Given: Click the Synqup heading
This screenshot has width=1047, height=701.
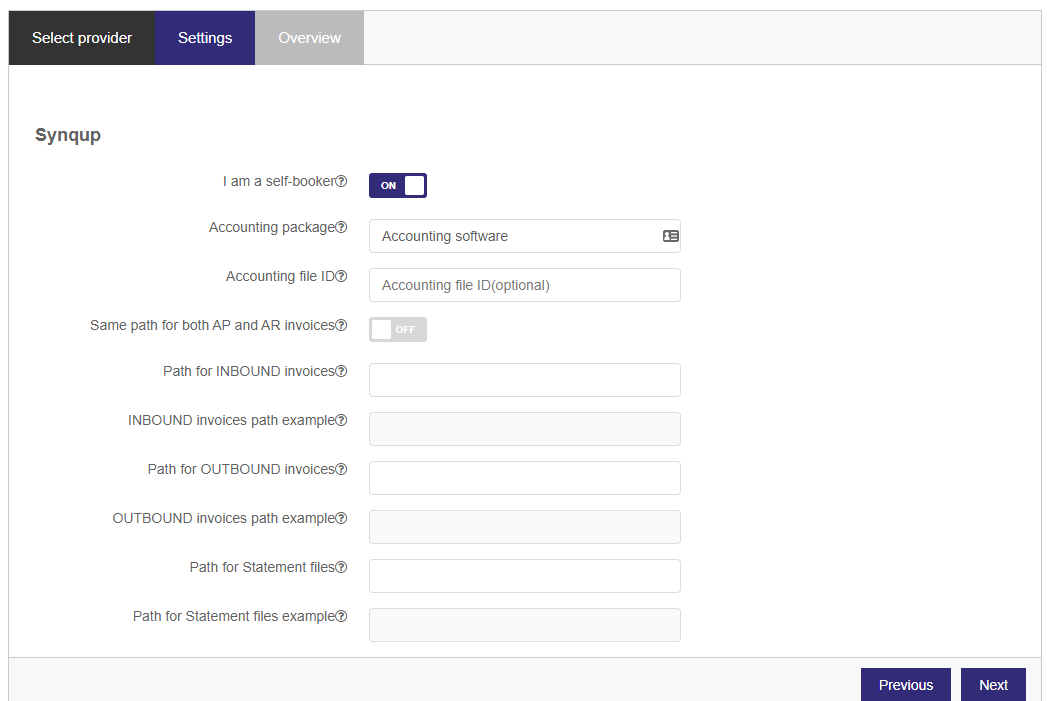Looking at the screenshot, I should 68,136.
